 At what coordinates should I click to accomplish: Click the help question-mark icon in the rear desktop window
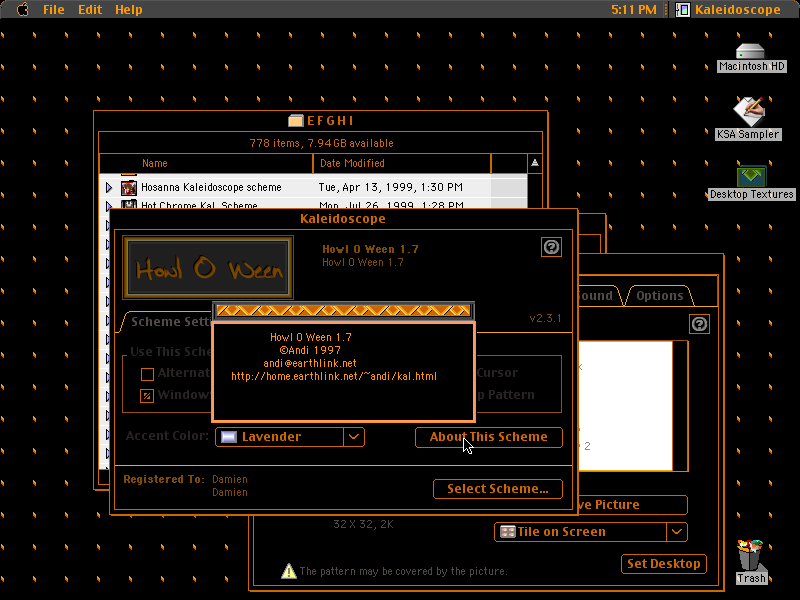699,324
